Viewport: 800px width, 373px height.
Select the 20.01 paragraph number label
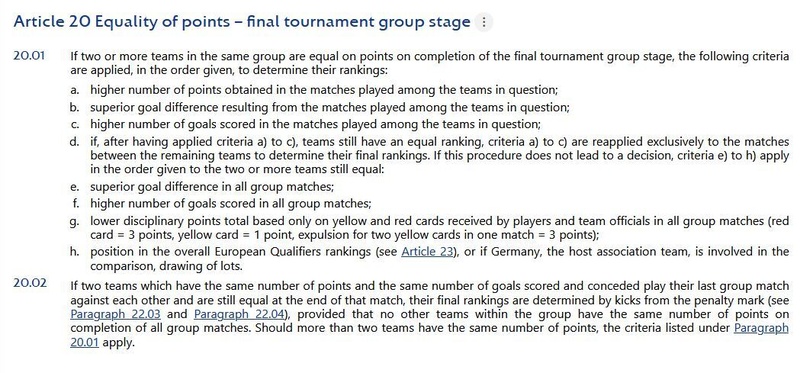click(x=30, y=56)
